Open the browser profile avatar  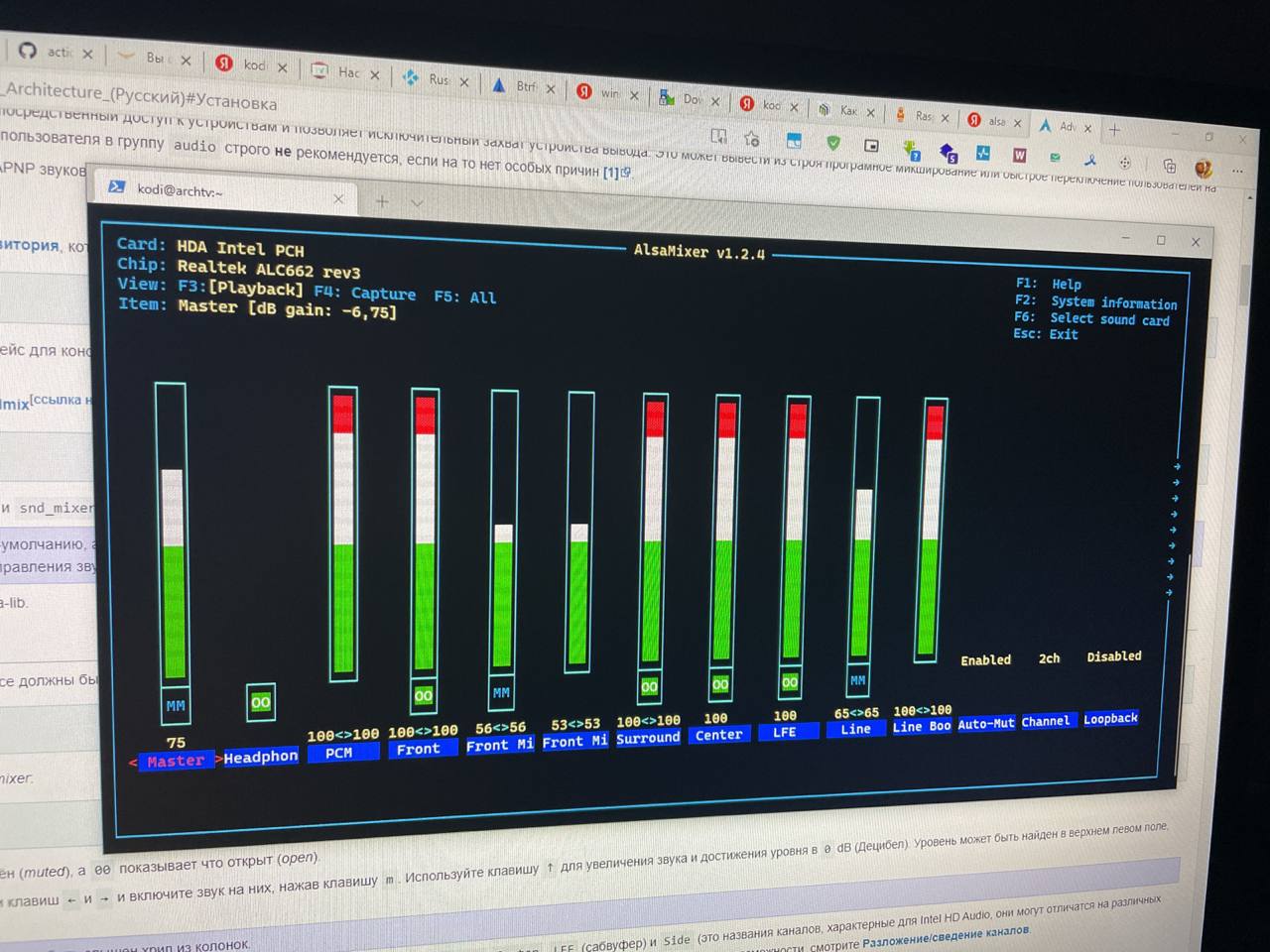1204,168
